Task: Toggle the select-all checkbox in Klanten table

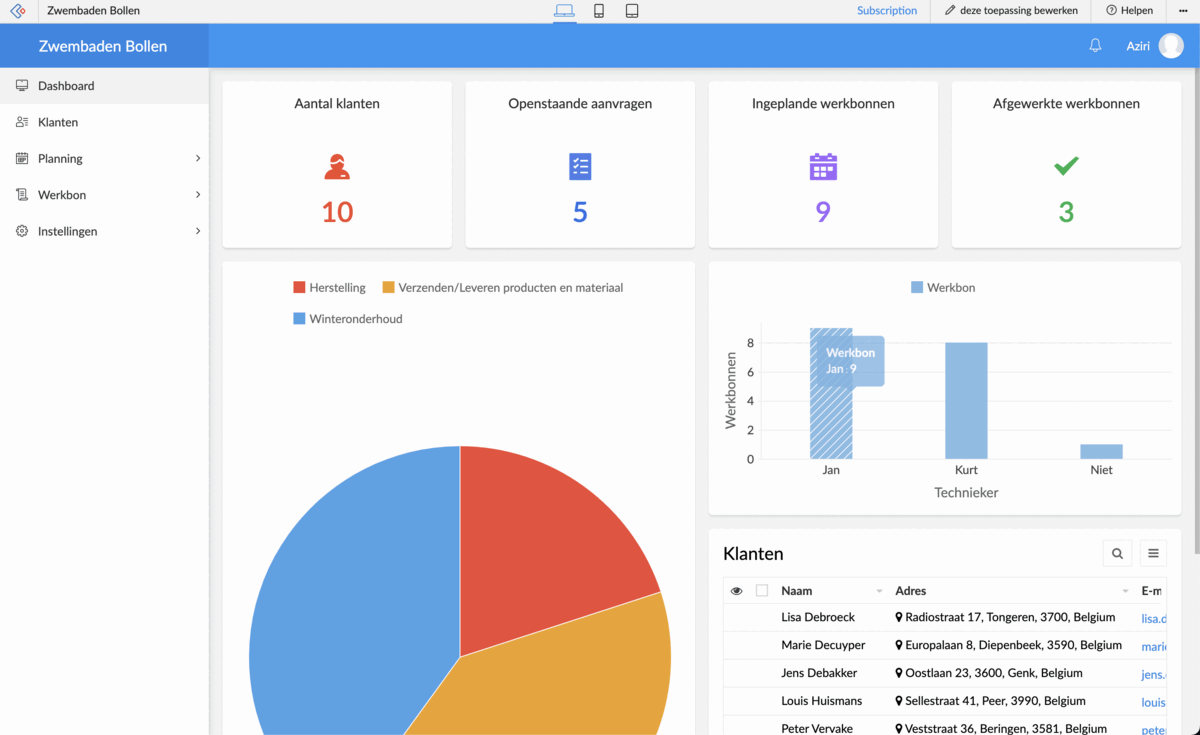Action: 762,591
